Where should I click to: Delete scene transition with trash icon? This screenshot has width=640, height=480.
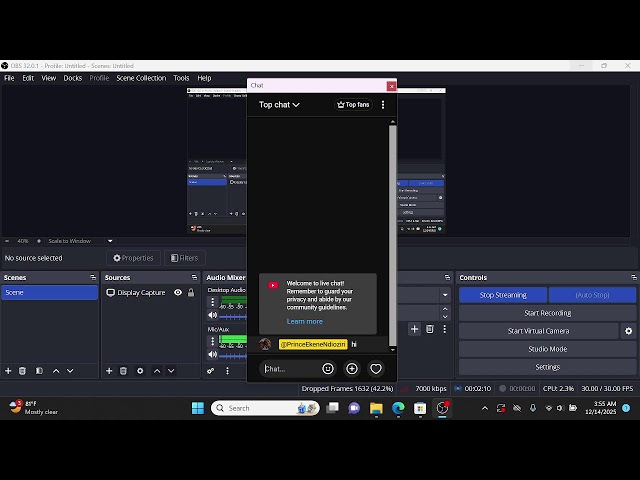[x=430, y=329]
